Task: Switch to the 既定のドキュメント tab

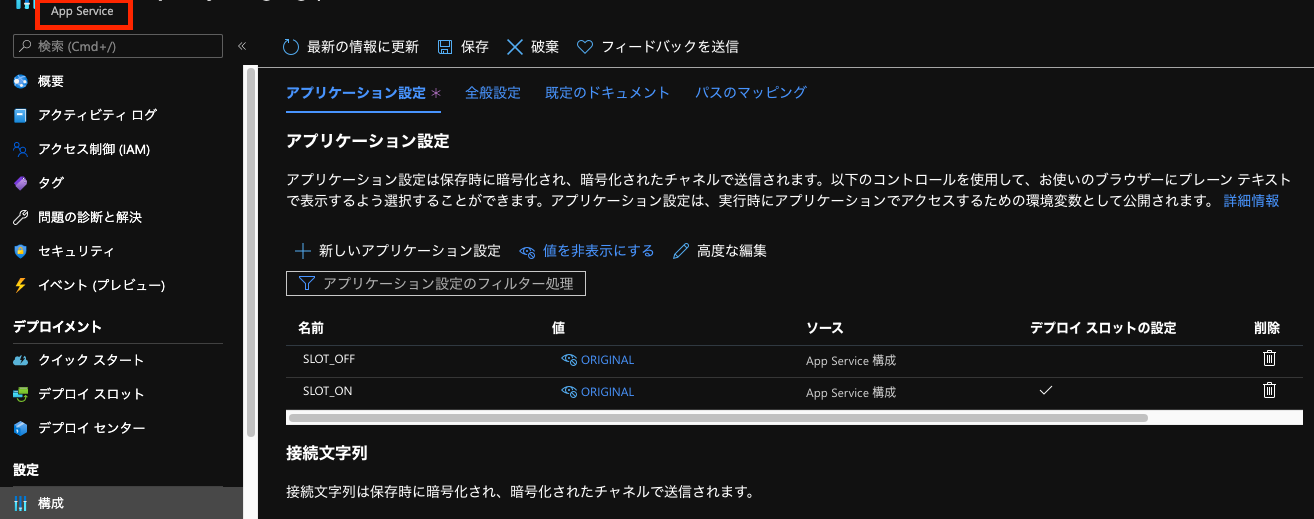Action: 607,92
